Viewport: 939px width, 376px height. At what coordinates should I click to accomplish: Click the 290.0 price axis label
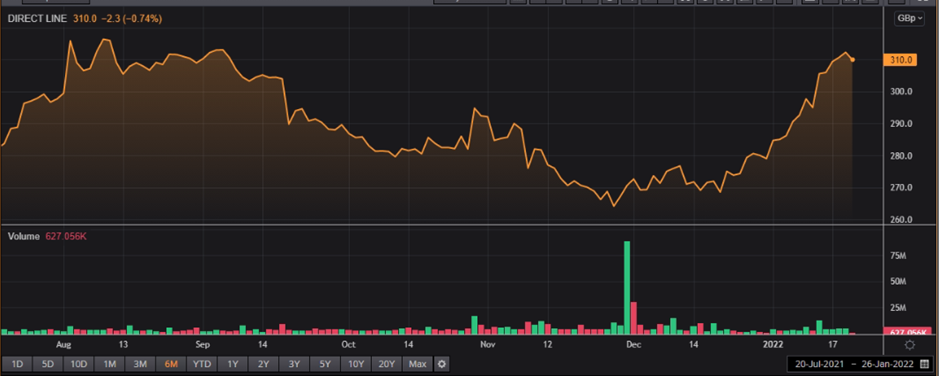pos(902,124)
